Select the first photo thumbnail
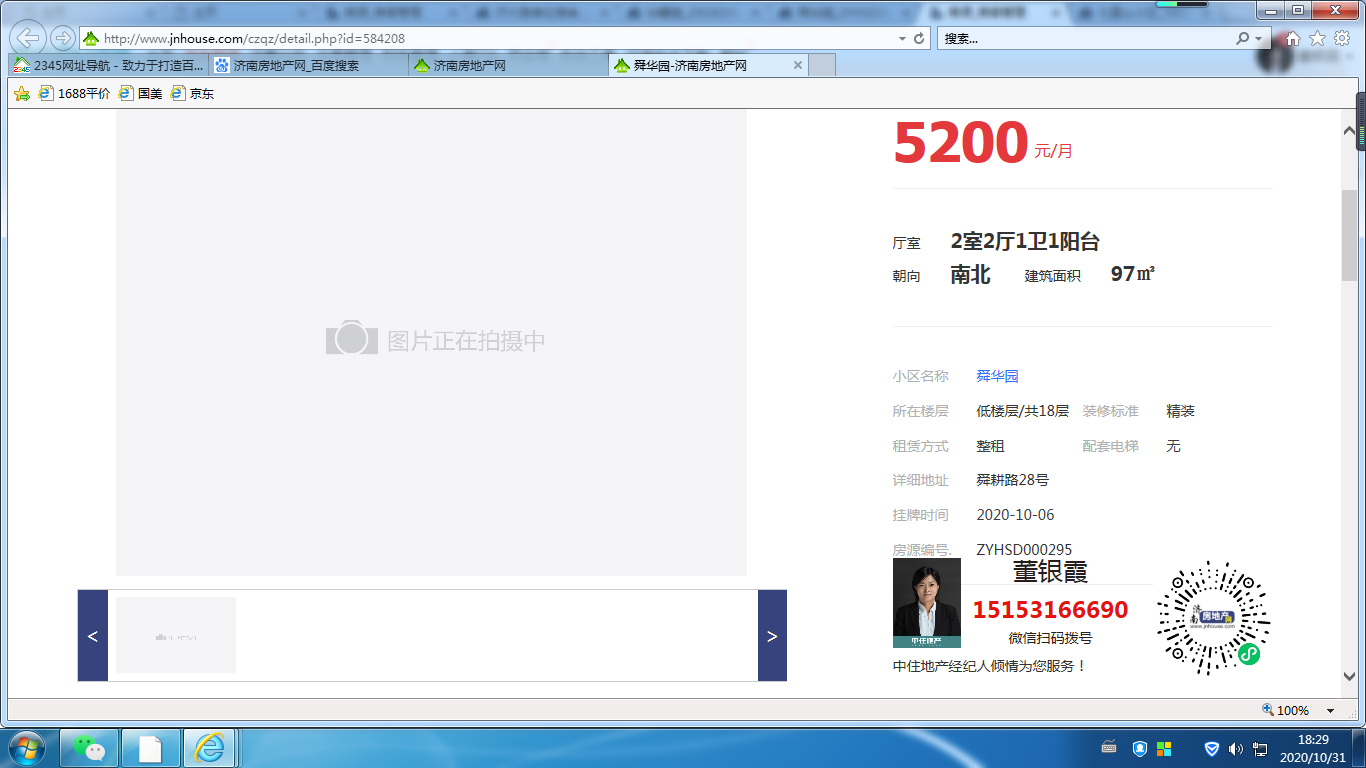This screenshot has height=768, width=1366. pos(176,635)
